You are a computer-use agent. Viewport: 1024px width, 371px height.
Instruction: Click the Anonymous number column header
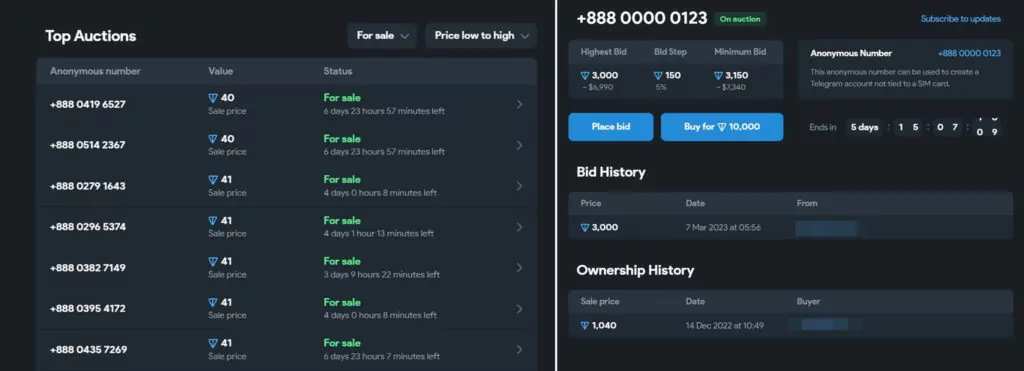[95, 71]
